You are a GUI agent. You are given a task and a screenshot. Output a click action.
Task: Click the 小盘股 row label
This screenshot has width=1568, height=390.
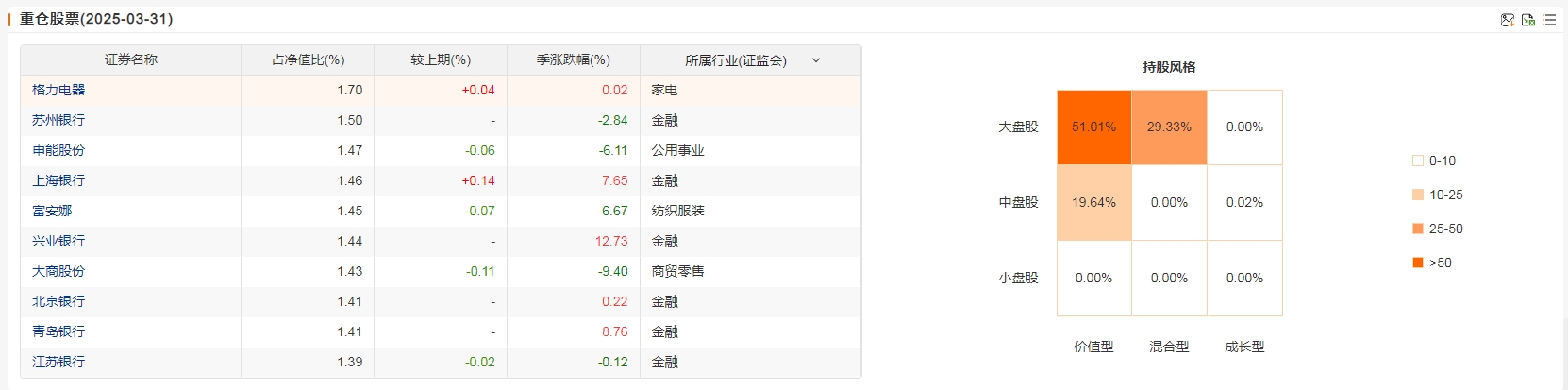click(1018, 278)
